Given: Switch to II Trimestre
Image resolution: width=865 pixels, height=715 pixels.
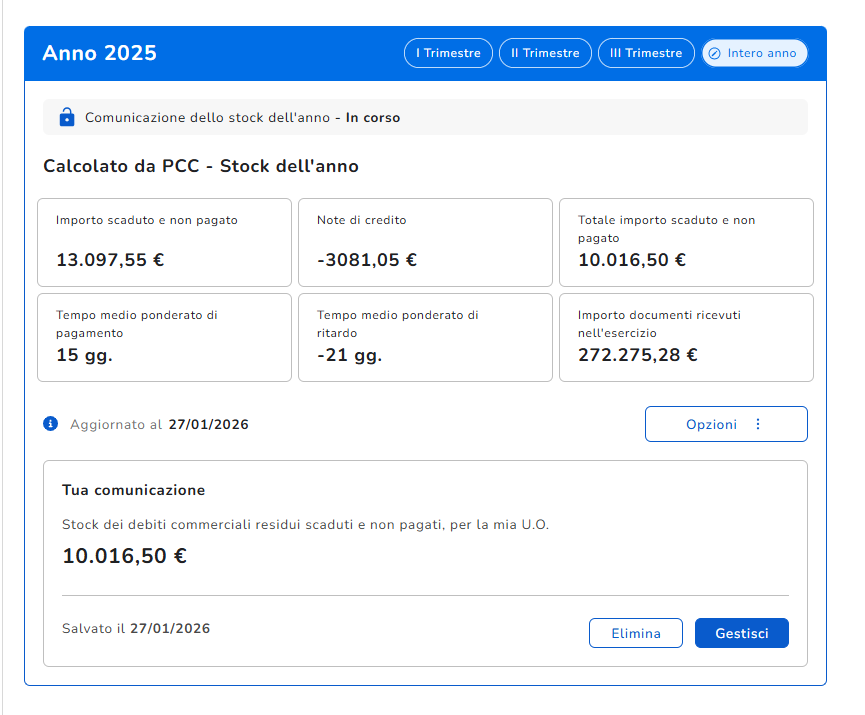Looking at the screenshot, I should tap(545, 53).
